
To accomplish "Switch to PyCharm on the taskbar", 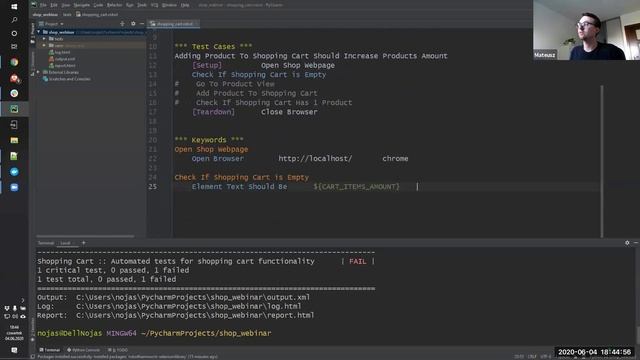I will coord(14,109).
